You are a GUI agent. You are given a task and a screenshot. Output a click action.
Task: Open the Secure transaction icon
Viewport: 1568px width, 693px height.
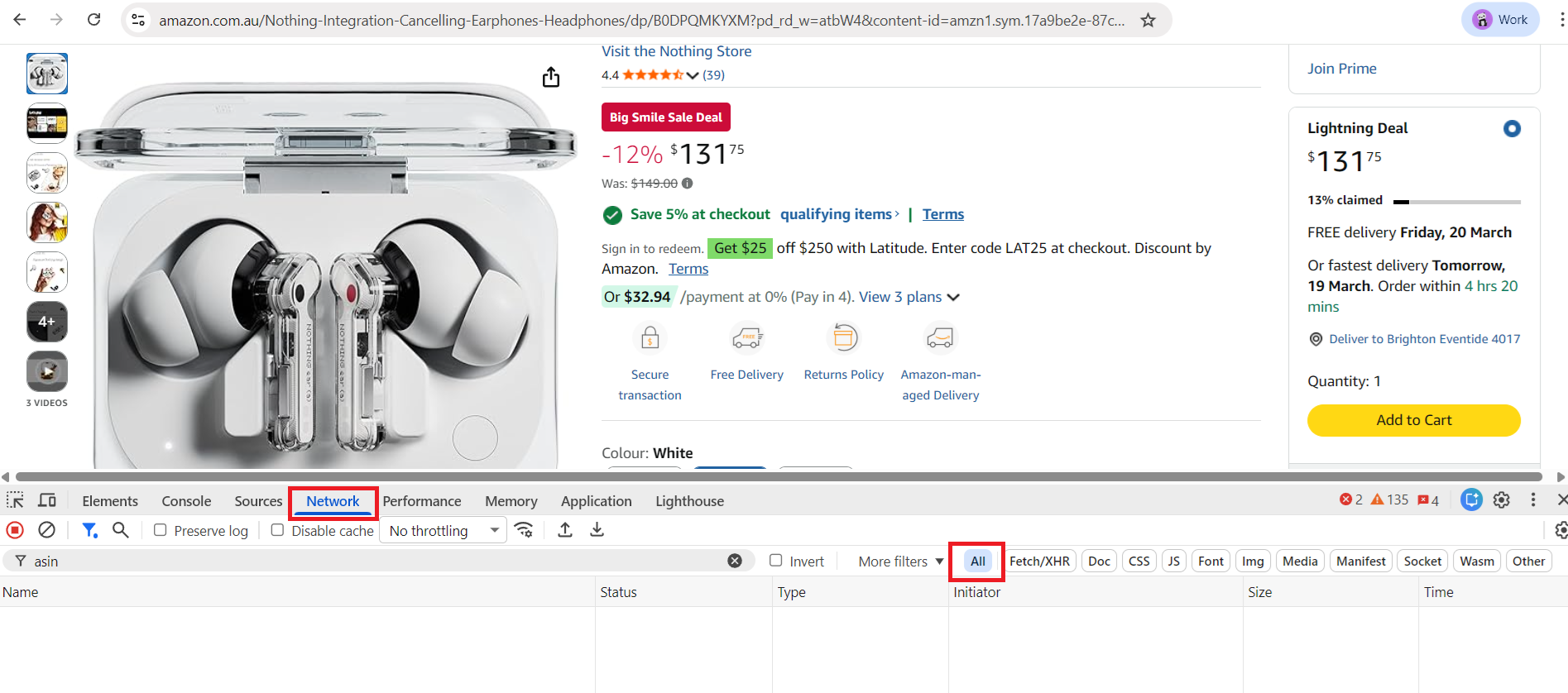click(x=650, y=338)
